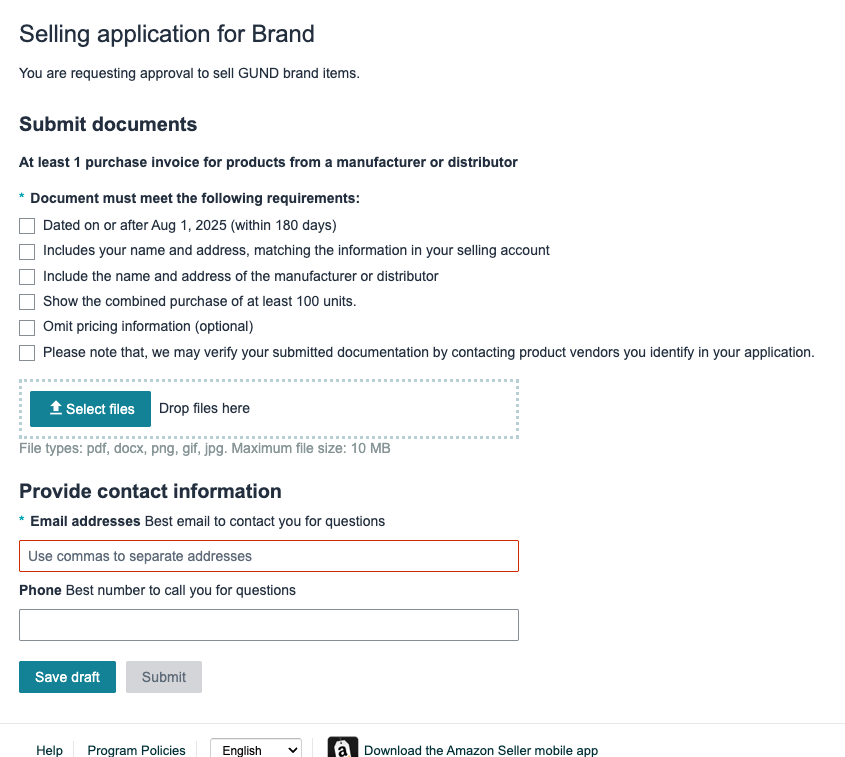This screenshot has width=845, height=757.
Task: Click into the Phone number field
Action: coord(269,625)
